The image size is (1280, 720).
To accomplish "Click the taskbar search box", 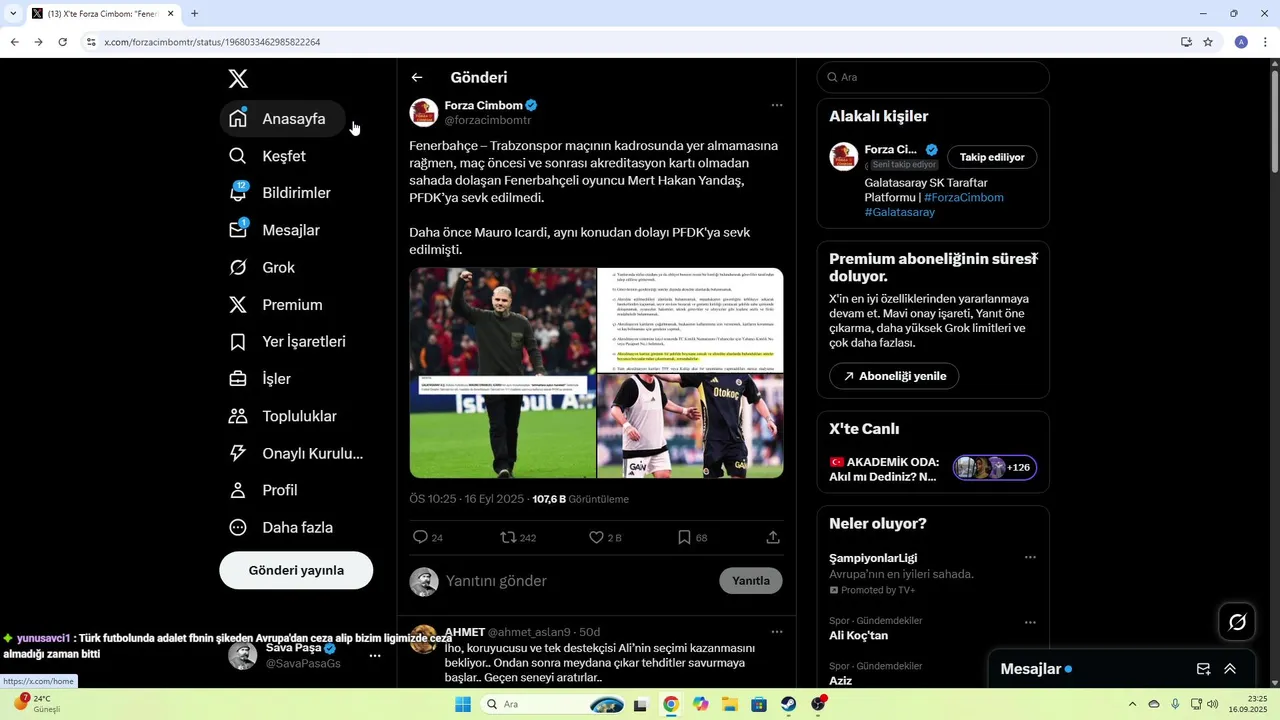I will coord(555,704).
